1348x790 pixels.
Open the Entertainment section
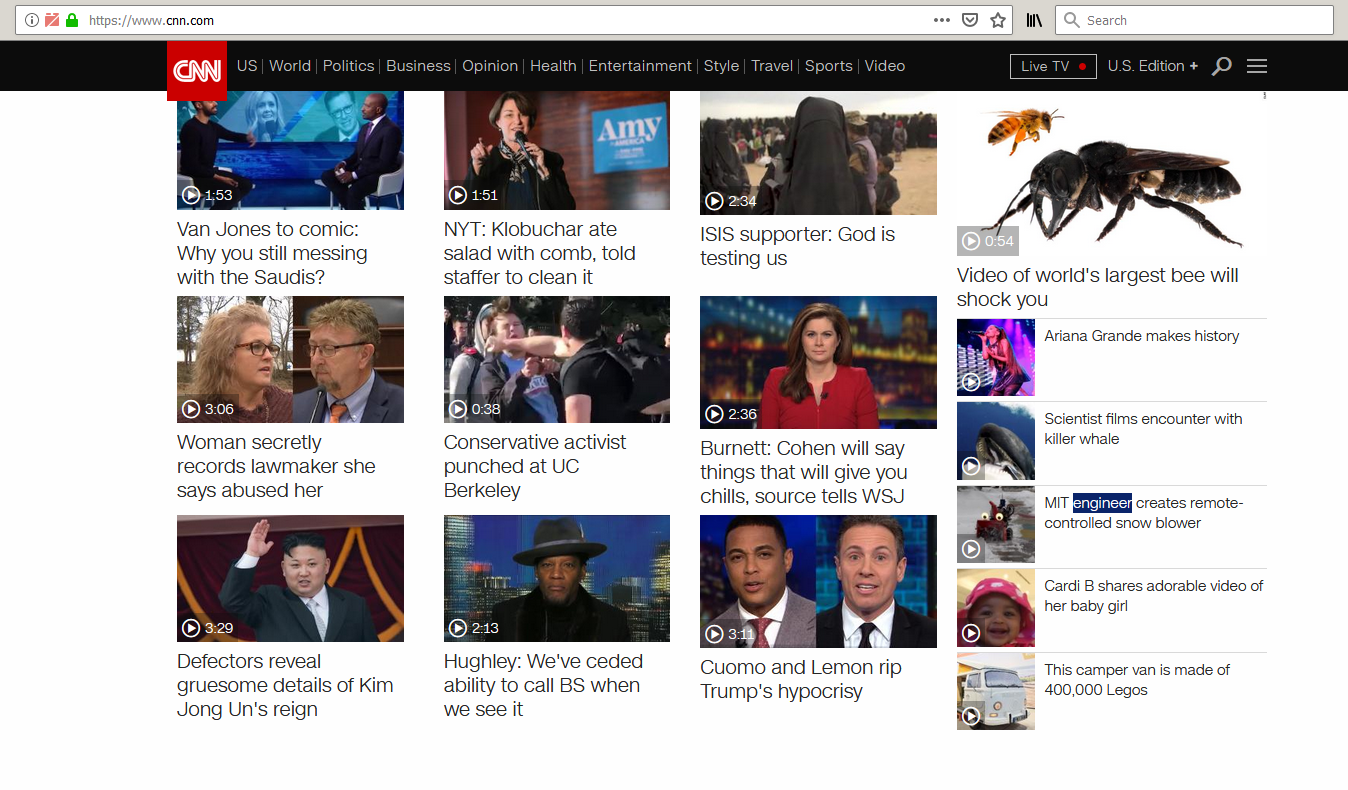tap(640, 66)
